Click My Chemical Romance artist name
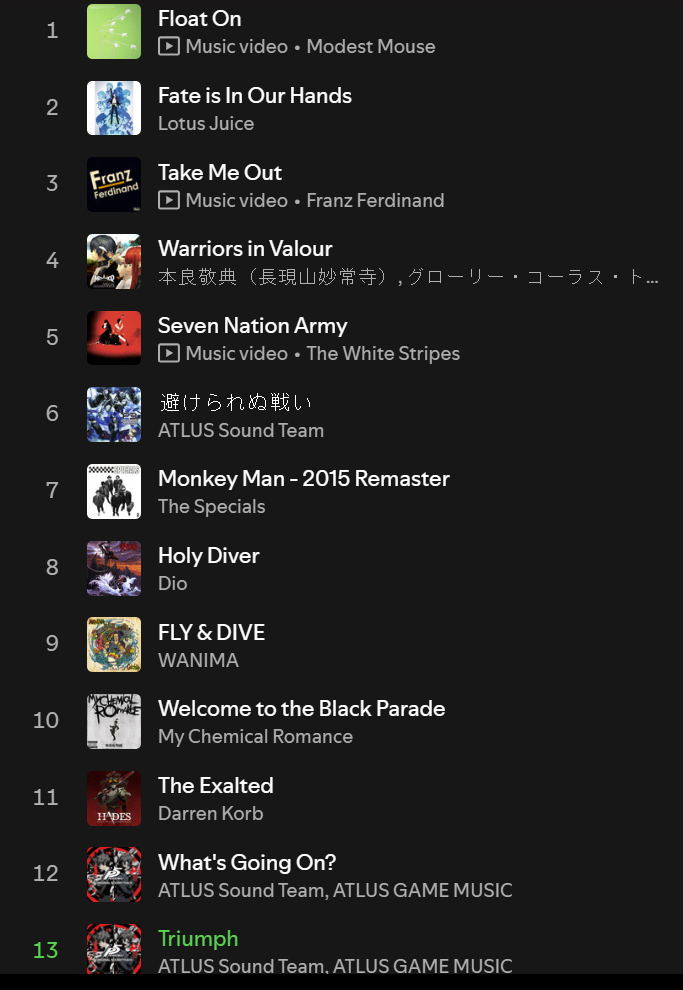The image size is (683, 990). point(255,737)
